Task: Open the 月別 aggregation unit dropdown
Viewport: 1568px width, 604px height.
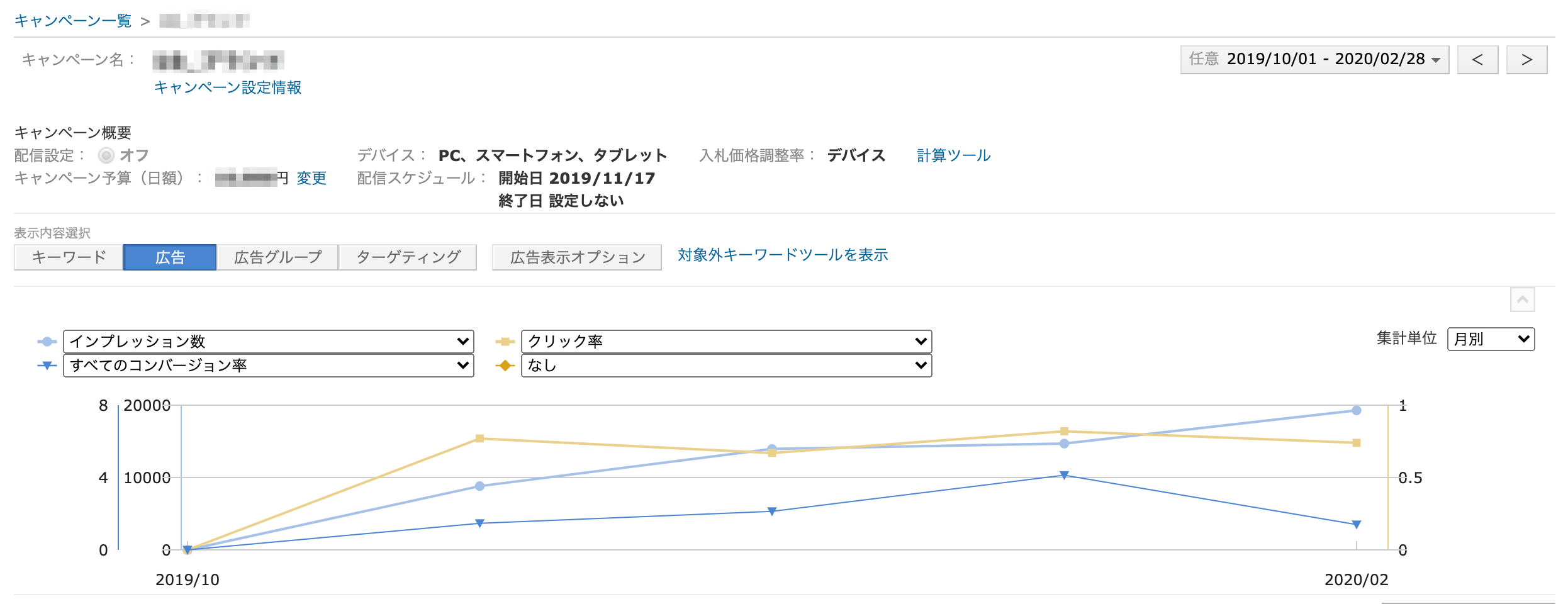Action: point(1490,339)
